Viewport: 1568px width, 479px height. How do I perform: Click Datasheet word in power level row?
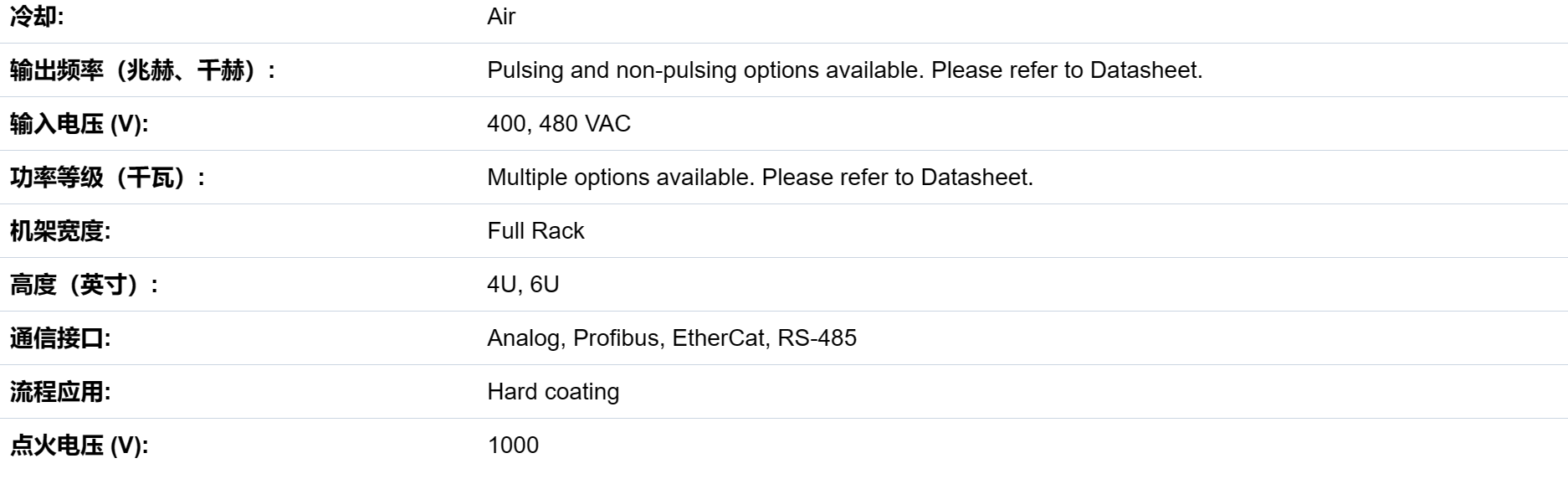977,178
